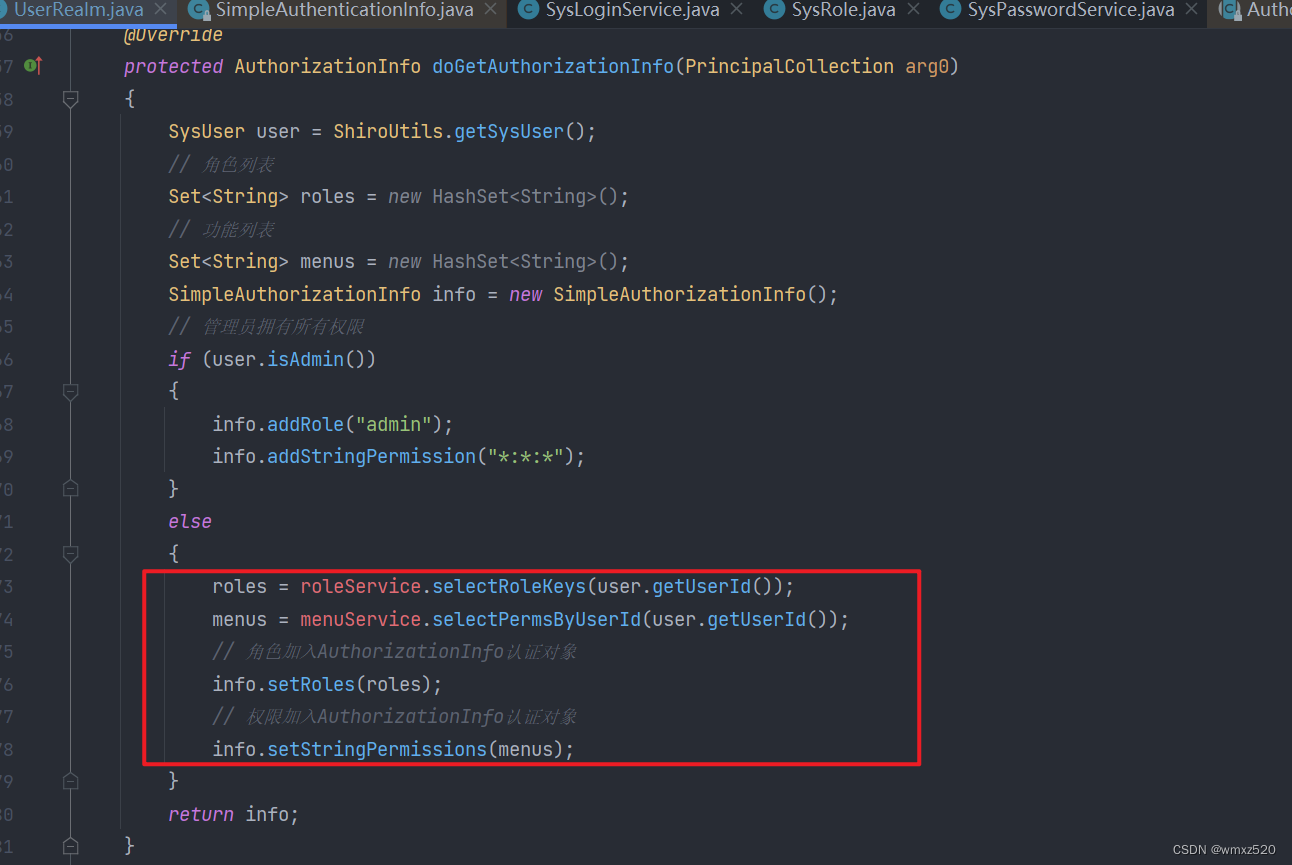Open the SysLoginService.java tab
This screenshot has height=865, width=1292.
pyautogui.click(x=632, y=10)
